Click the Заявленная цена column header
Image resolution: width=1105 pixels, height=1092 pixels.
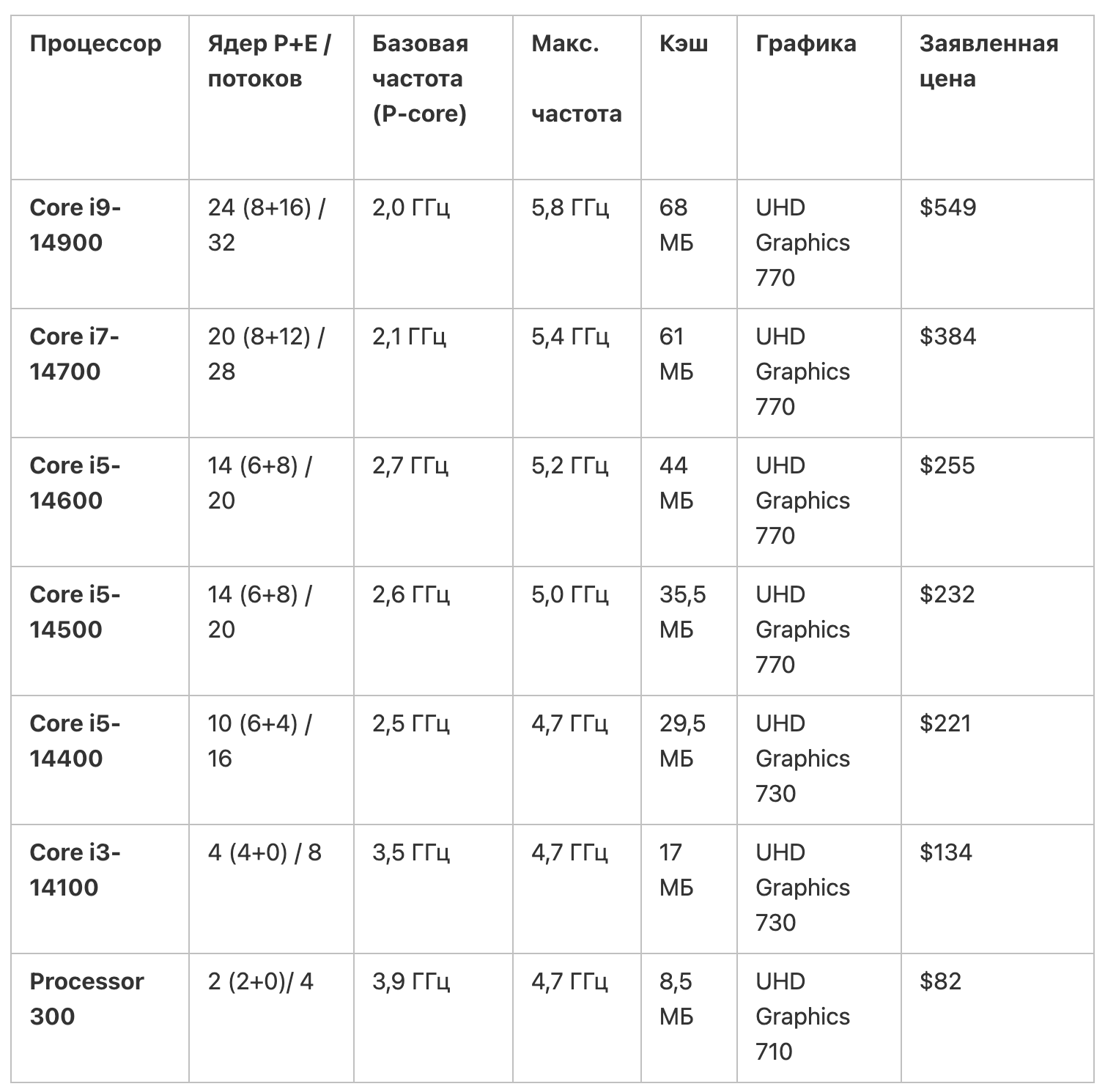pos(988,61)
